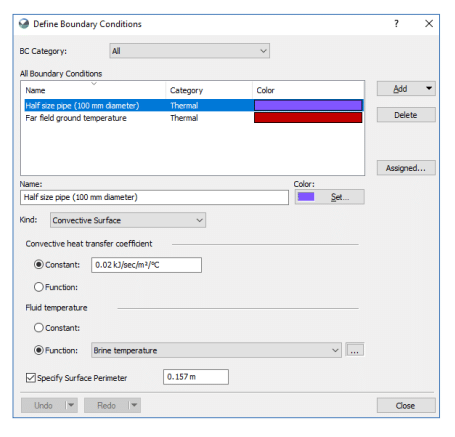Close the Define Boundary Conditions dialog via X
Screen dimensions: 455x437
click(x=429, y=24)
